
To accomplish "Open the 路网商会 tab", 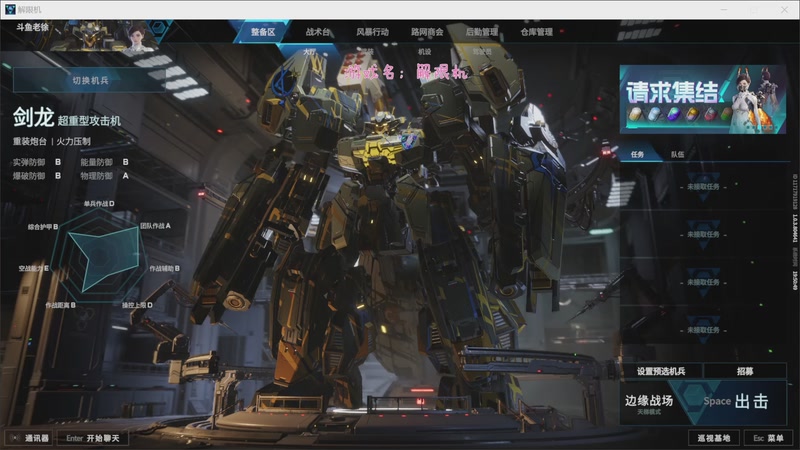I will (x=427, y=32).
